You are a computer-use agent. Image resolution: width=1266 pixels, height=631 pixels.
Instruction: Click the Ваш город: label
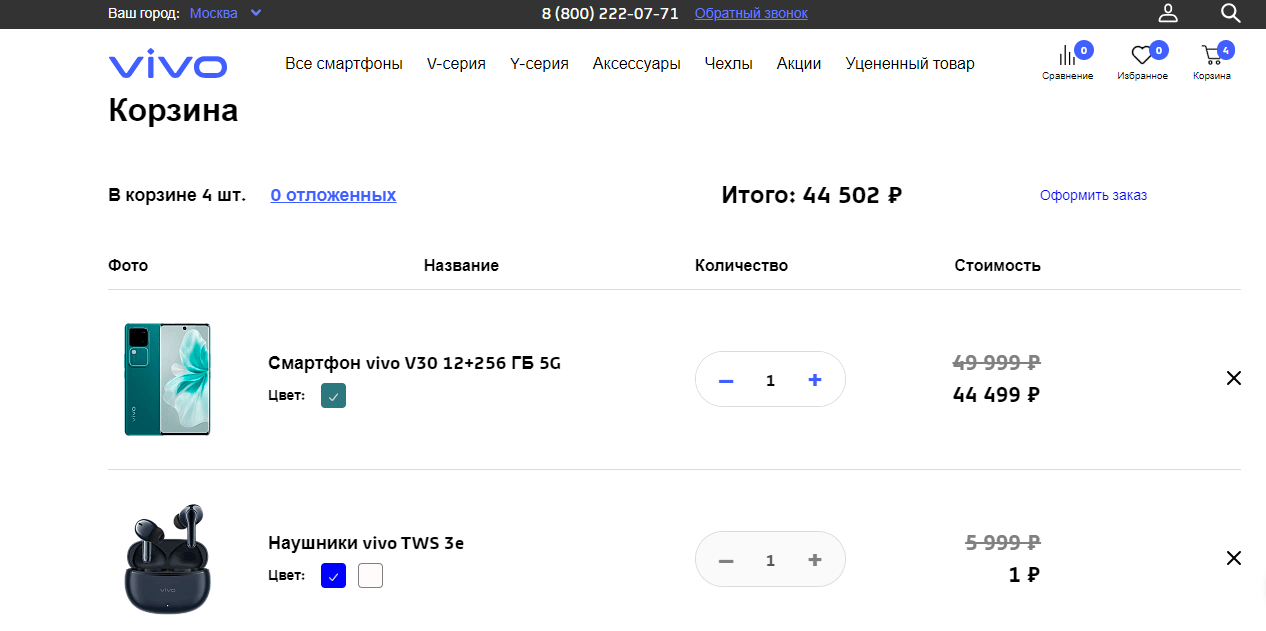[144, 13]
